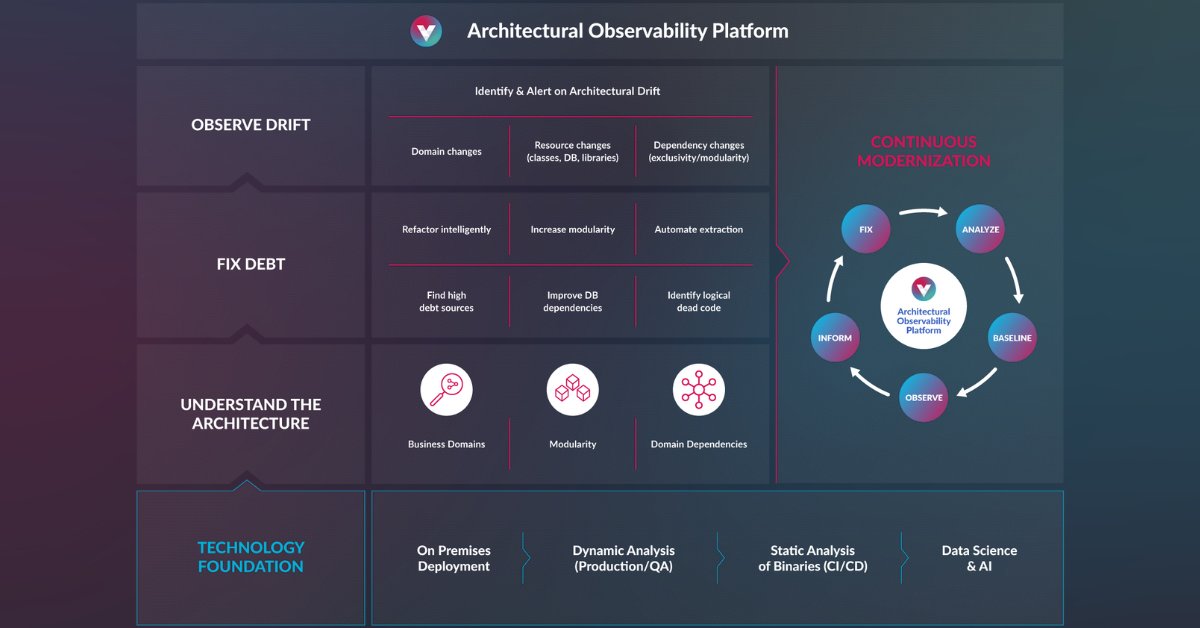Select the central Architectural Observability Platform badge
The width and height of the screenshot is (1200, 628).
point(923,305)
